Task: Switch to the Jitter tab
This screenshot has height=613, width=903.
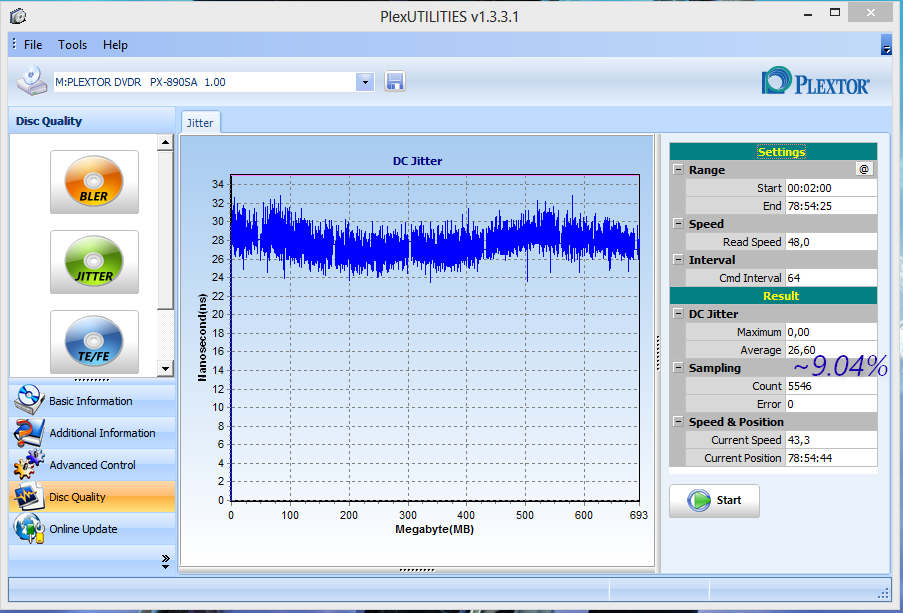Action: 200,123
